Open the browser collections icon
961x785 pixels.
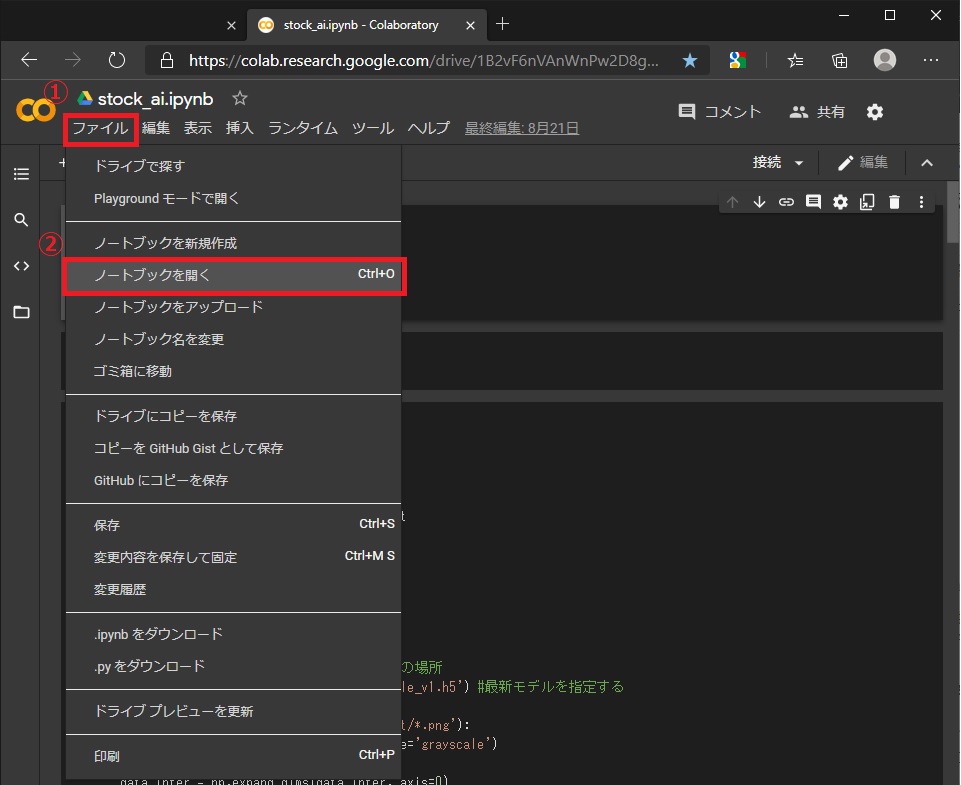click(840, 60)
